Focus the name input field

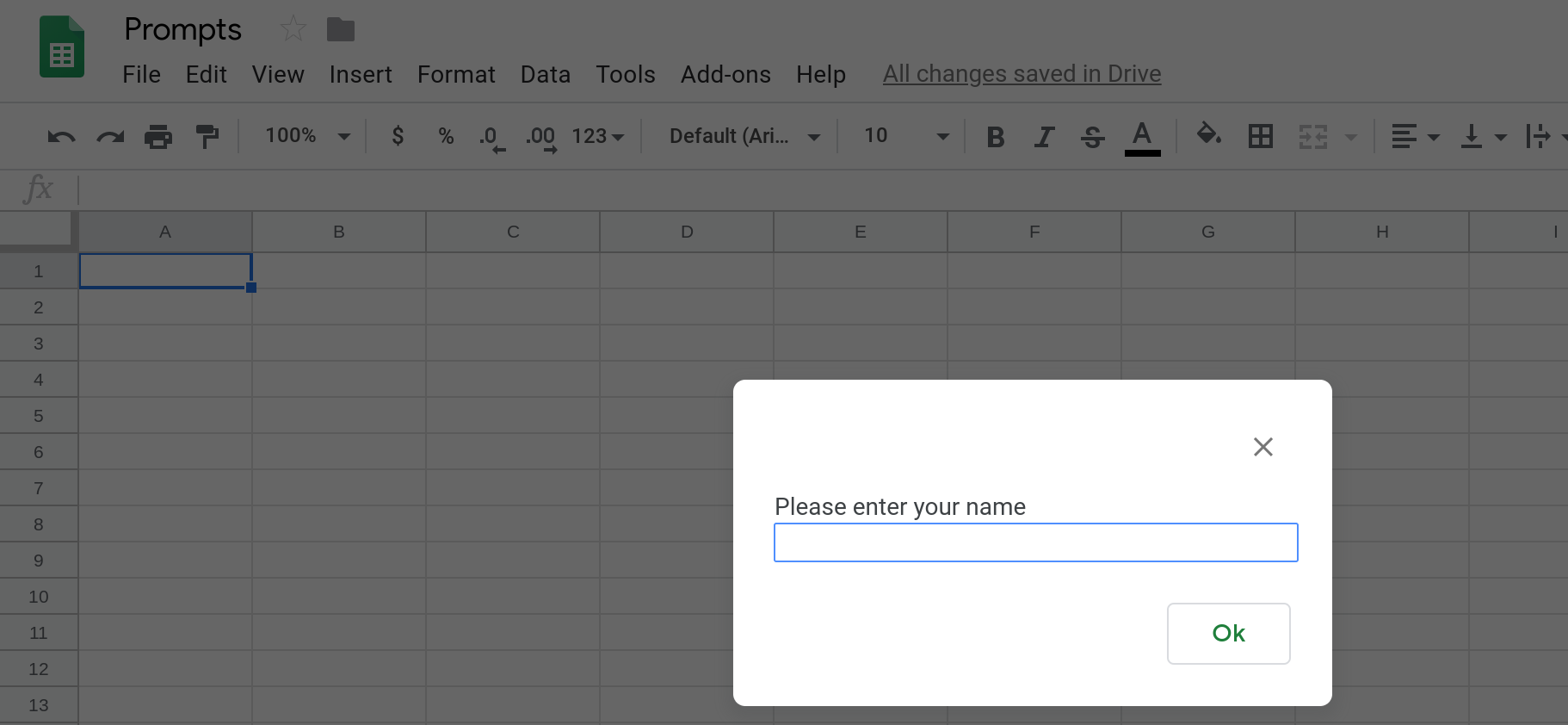click(x=1036, y=542)
